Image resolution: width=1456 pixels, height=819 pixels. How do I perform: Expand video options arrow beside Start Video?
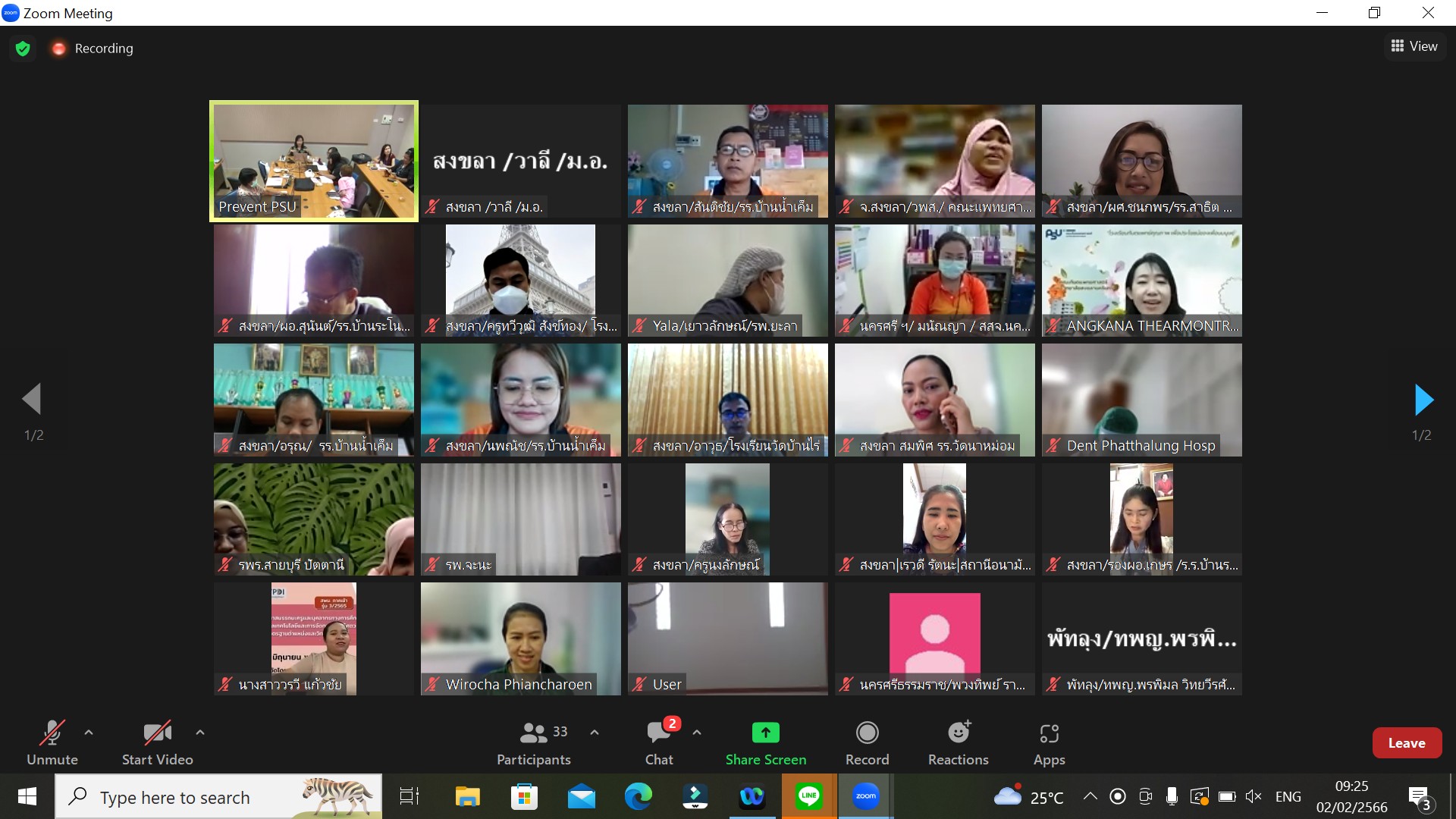tap(200, 733)
